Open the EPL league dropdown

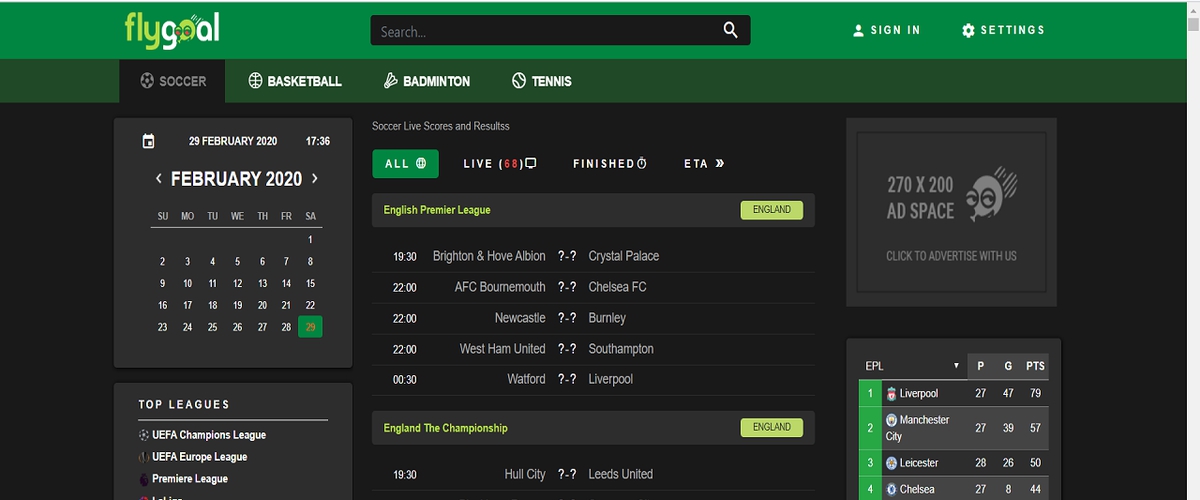[913, 365]
